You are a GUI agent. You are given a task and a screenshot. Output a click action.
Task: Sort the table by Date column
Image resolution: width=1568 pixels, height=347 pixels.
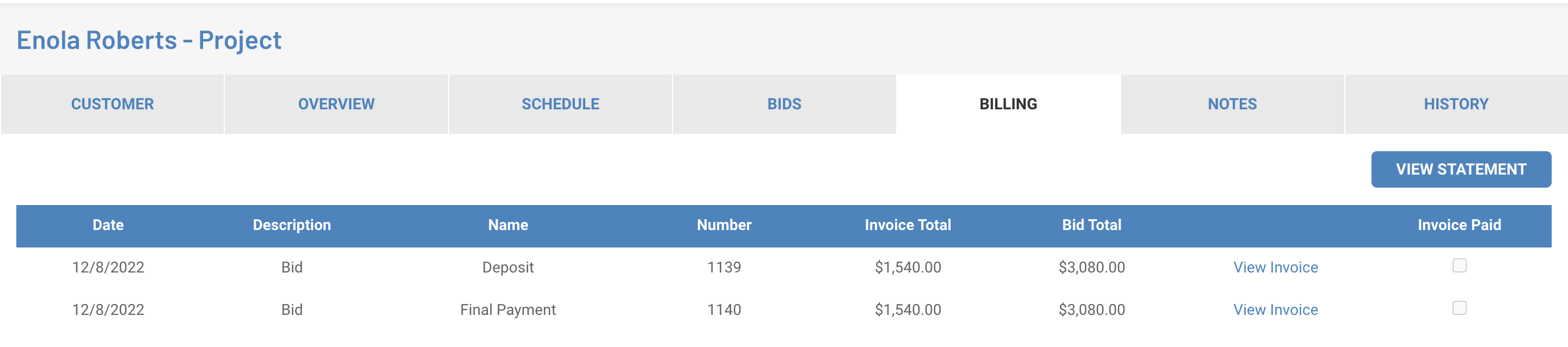click(x=107, y=225)
